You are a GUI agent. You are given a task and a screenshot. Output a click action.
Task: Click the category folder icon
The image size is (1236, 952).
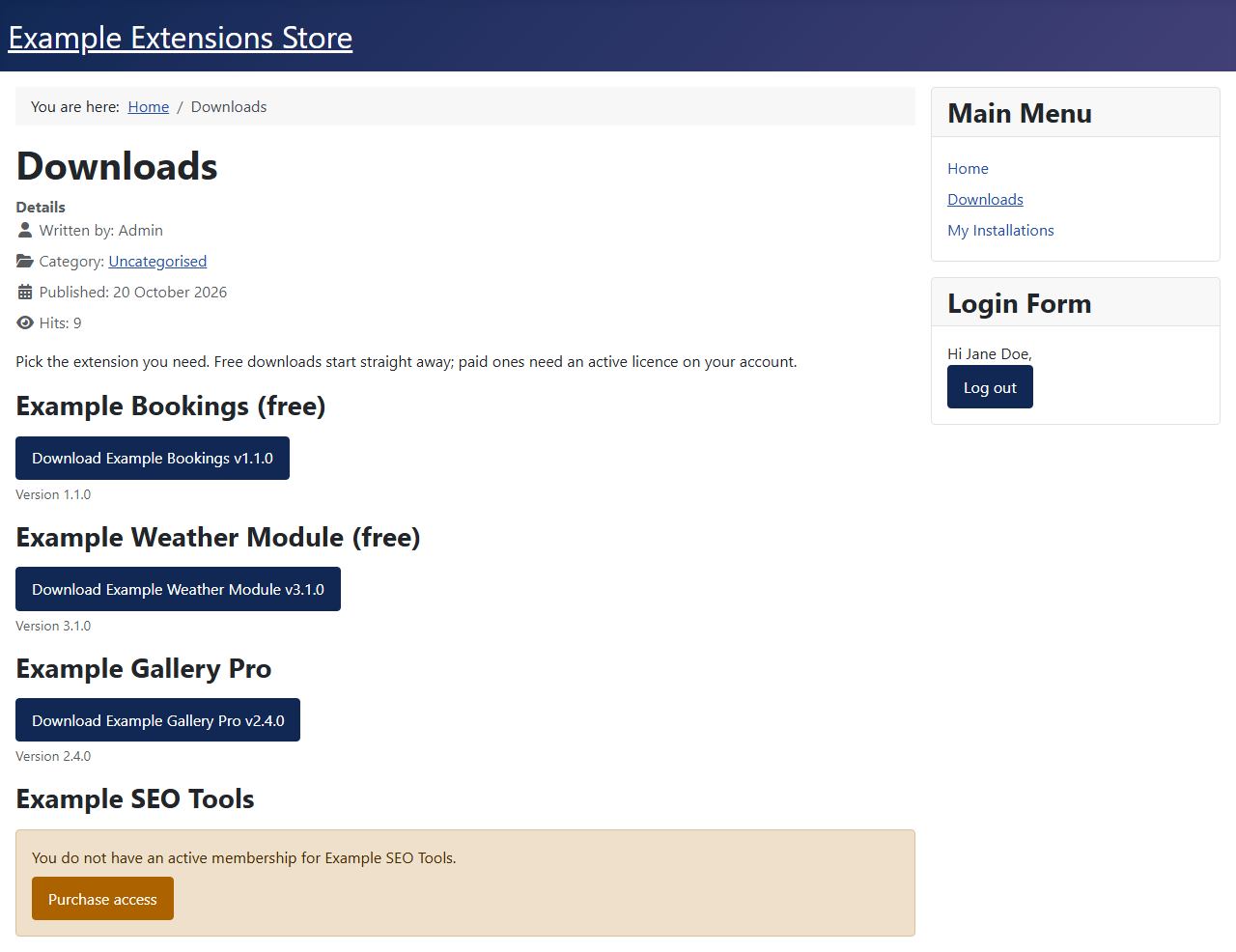click(x=25, y=261)
